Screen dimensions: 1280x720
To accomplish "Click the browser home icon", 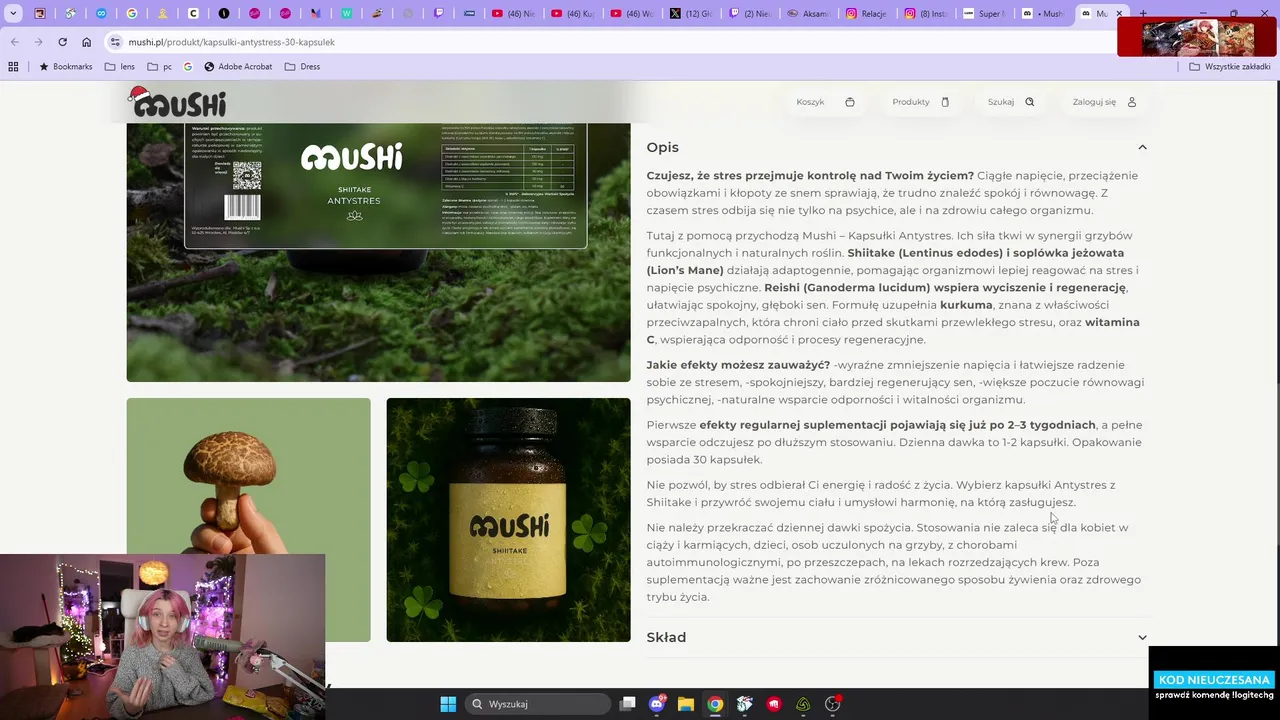I will coord(87,42).
